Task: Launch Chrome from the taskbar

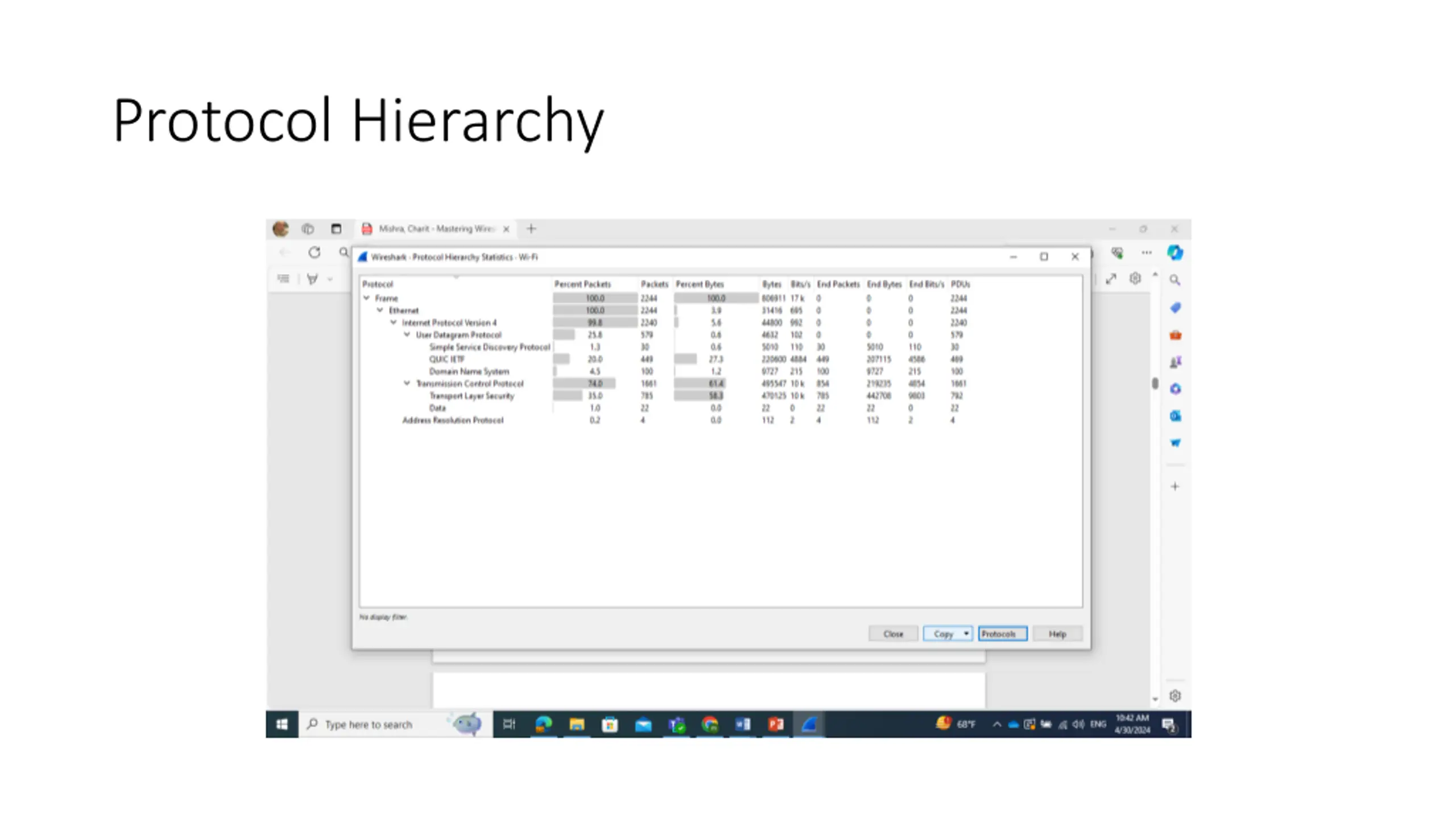Action: pos(710,724)
